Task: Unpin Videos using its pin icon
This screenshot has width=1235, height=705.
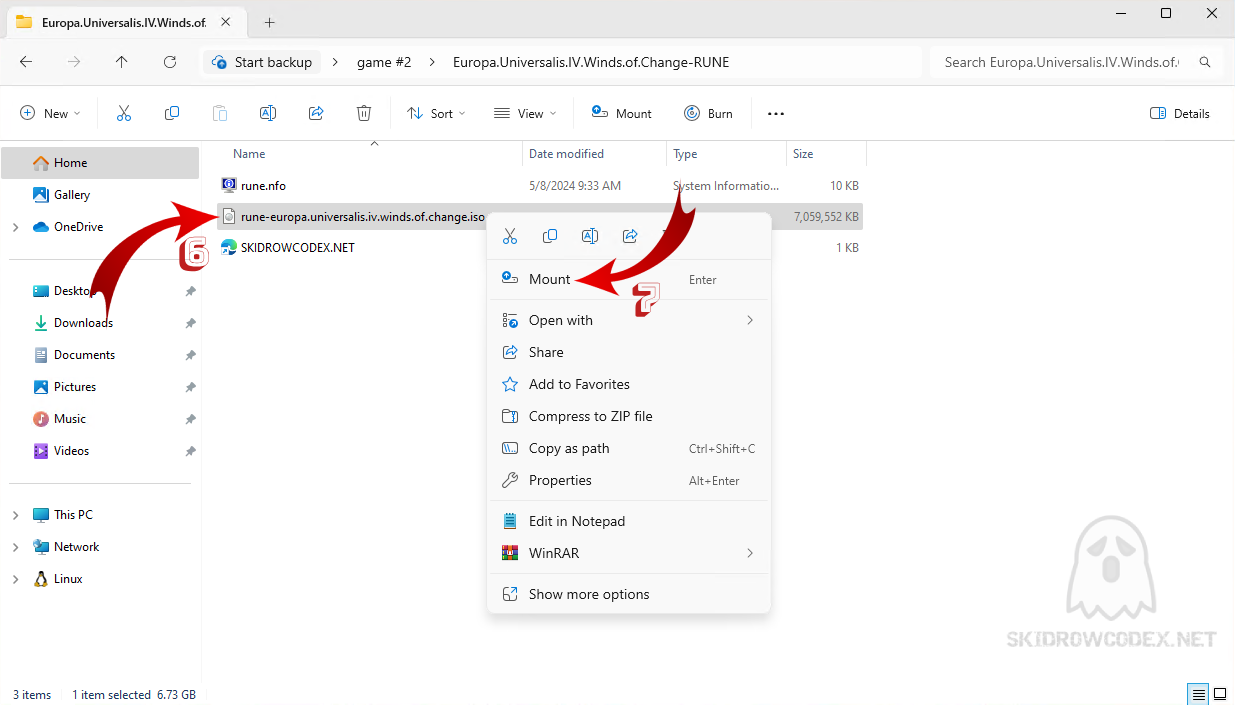Action: tap(190, 451)
